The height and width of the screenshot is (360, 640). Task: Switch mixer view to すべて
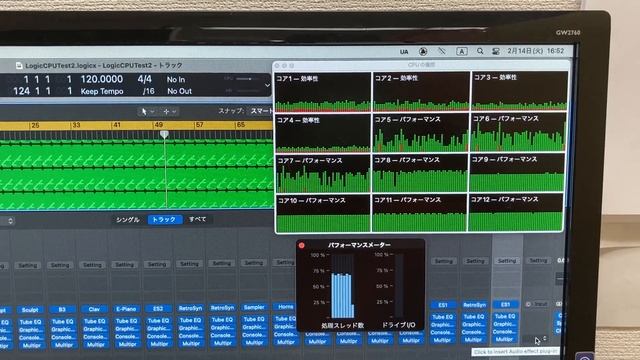198,219
